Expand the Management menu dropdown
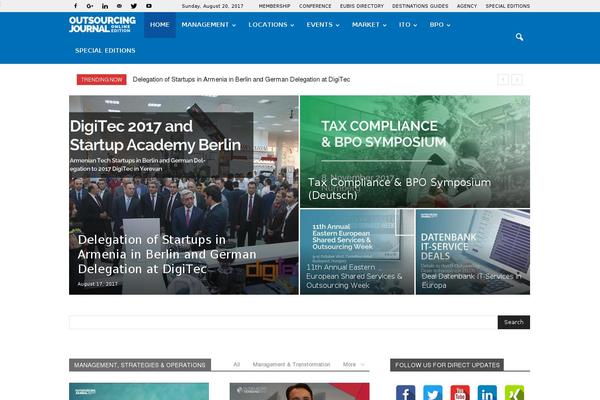This screenshot has height=400, width=600. 209,25
